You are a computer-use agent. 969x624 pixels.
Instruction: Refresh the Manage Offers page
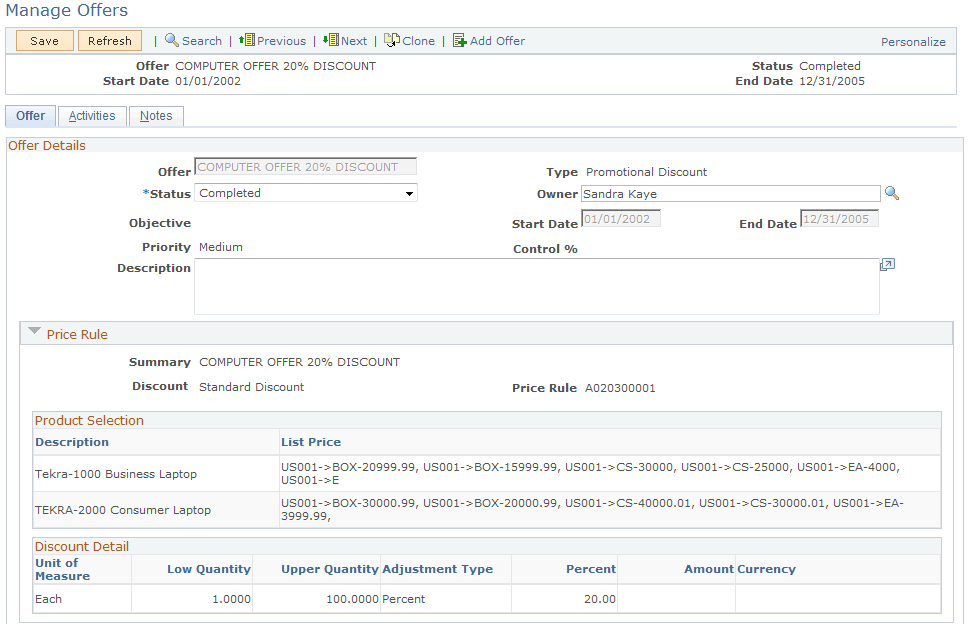click(109, 40)
